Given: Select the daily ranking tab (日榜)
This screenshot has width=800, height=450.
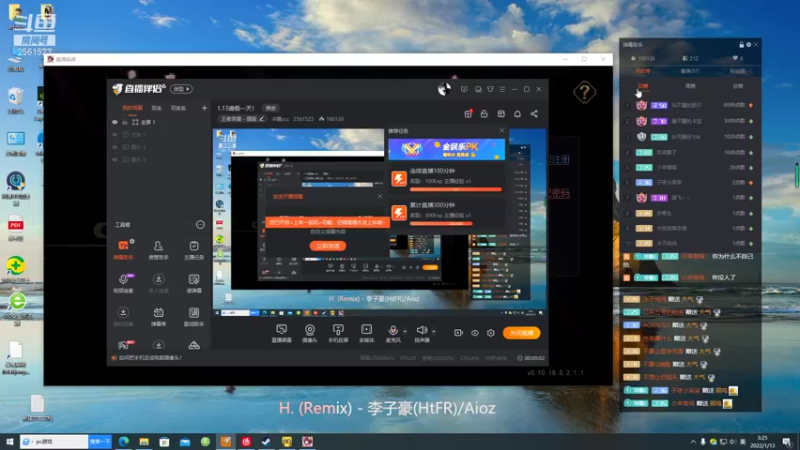Looking at the screenshot, I should point(643,86).
